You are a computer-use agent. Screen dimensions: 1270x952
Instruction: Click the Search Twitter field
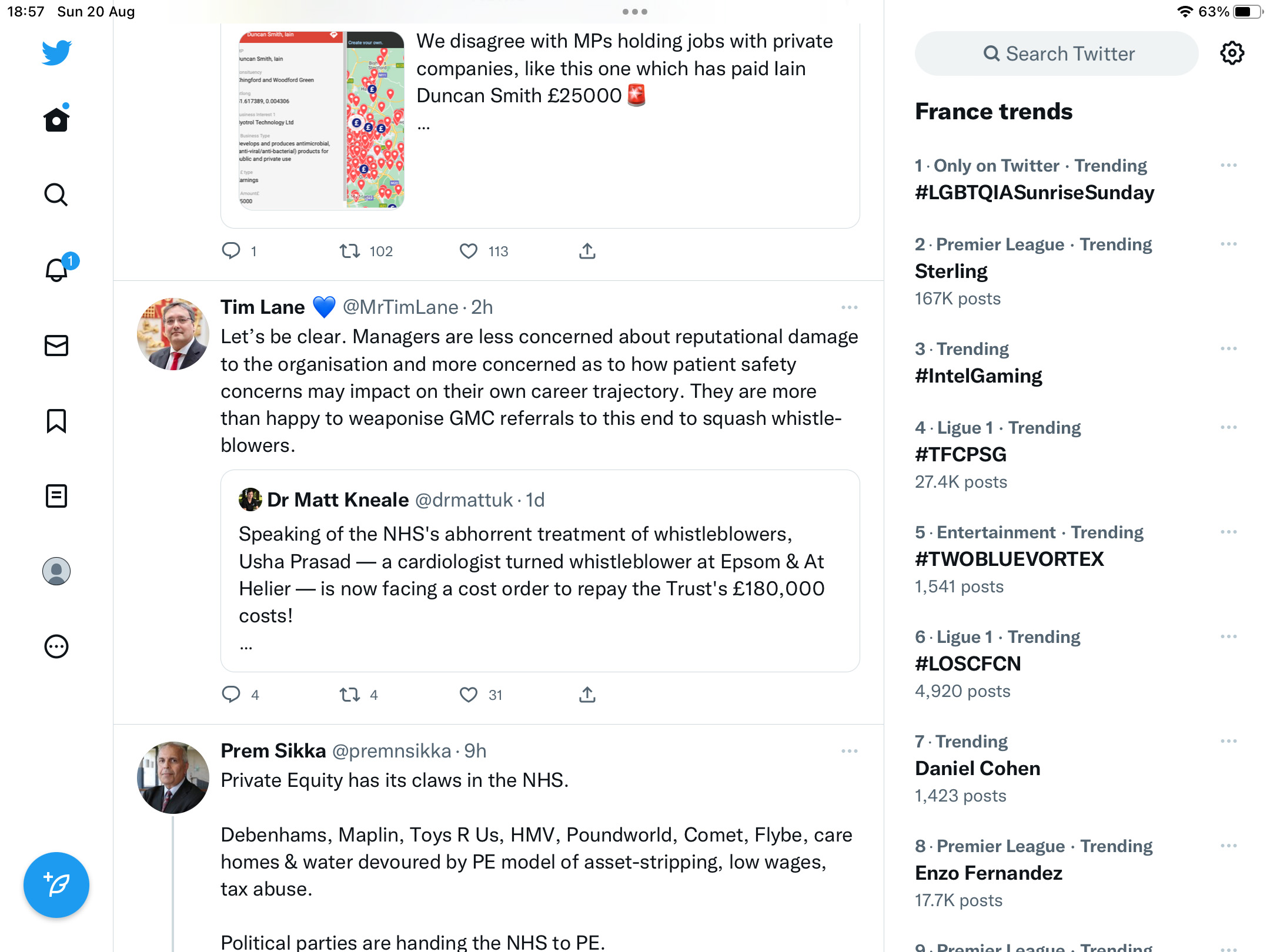[x=1057, y=53]
